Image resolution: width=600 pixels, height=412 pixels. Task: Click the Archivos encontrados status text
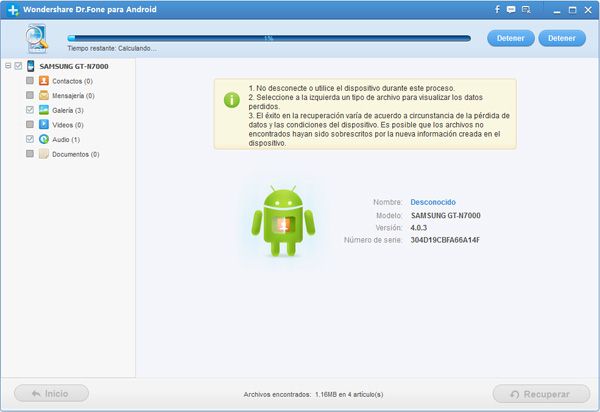click(313, 394)
